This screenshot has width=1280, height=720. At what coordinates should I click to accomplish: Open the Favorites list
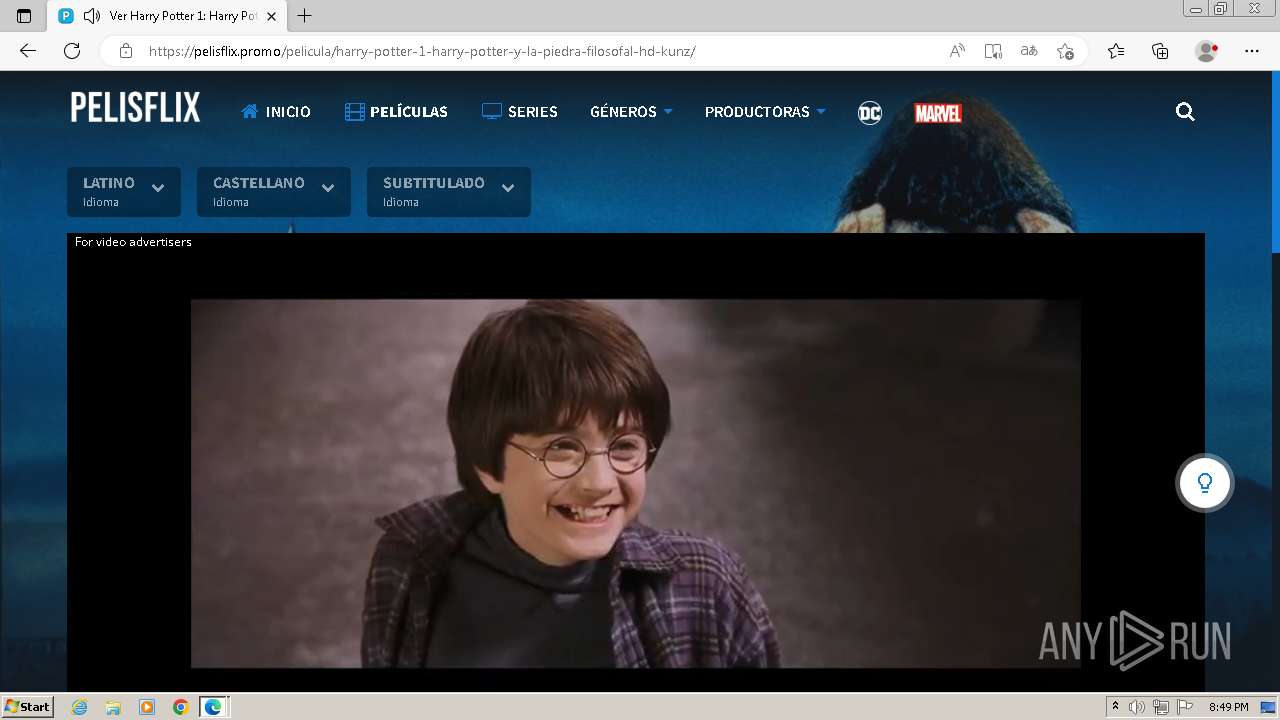1116,51
